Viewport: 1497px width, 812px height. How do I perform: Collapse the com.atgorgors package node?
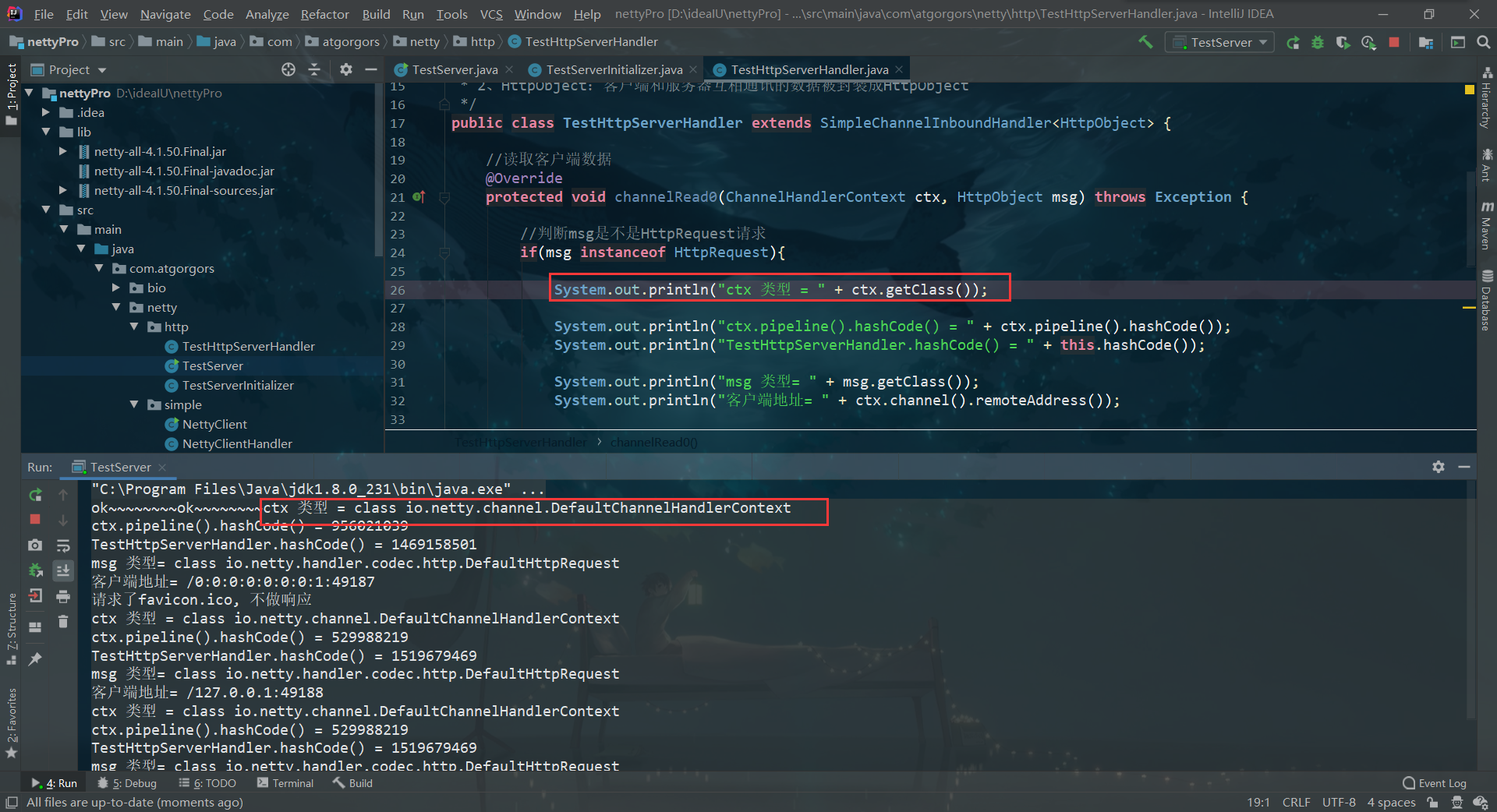pos(99,268)
